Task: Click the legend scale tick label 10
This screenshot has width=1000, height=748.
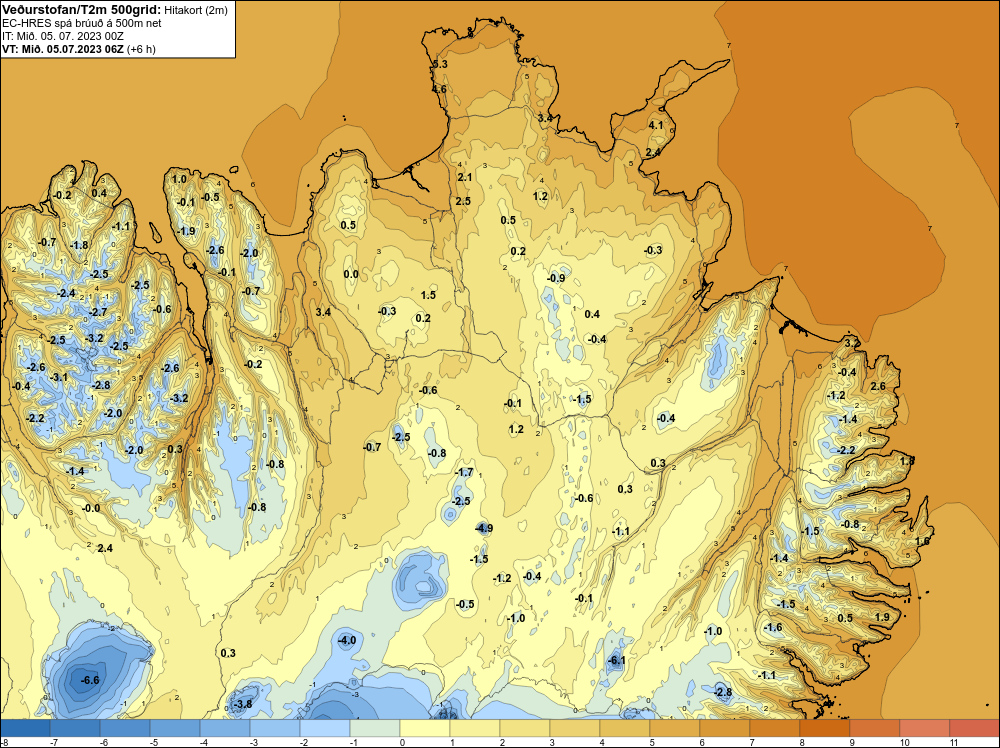Action: tap(904, 742)
